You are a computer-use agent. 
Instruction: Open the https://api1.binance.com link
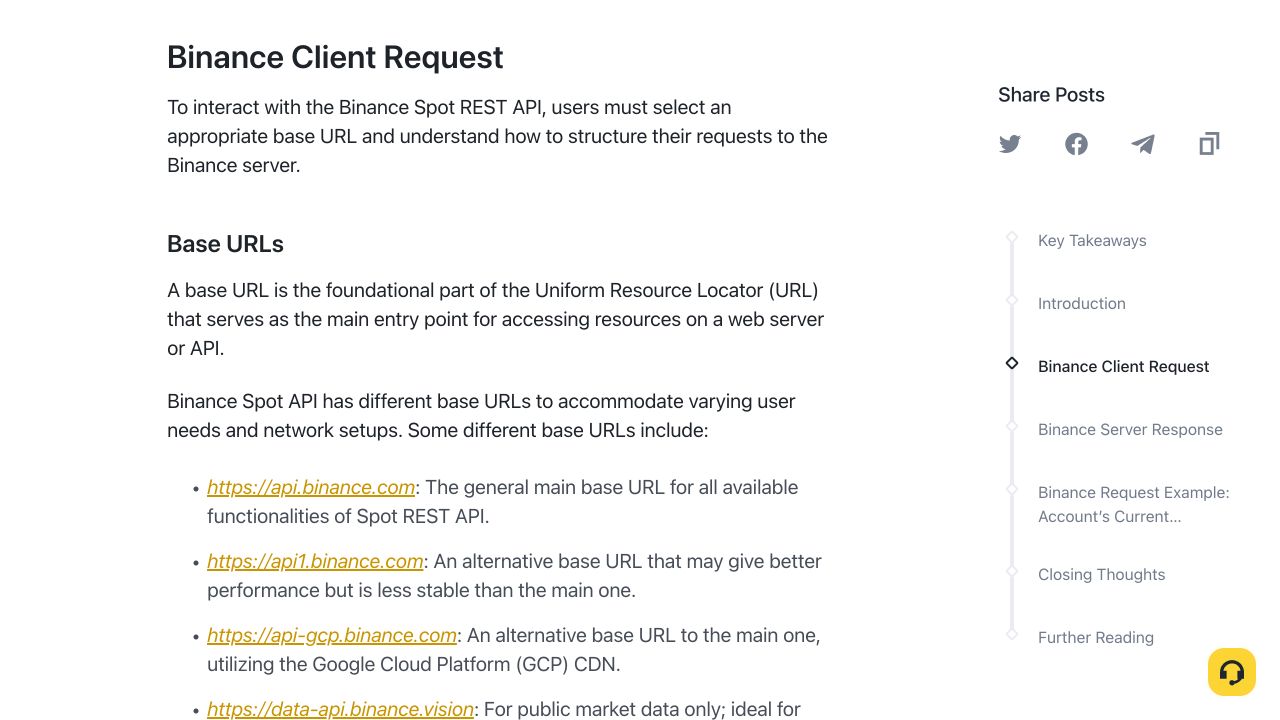click(x=315, y=561)
